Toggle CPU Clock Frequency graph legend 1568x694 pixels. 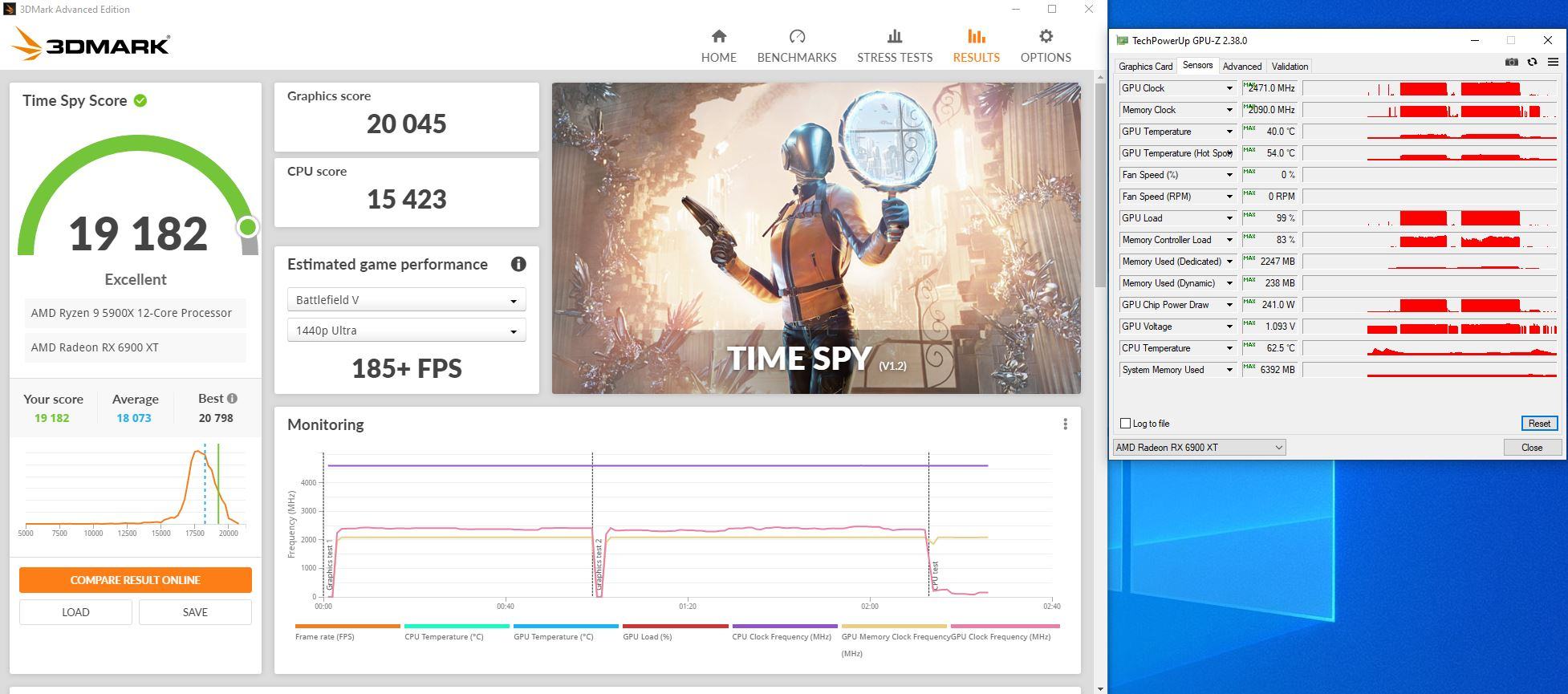point(784,631)
